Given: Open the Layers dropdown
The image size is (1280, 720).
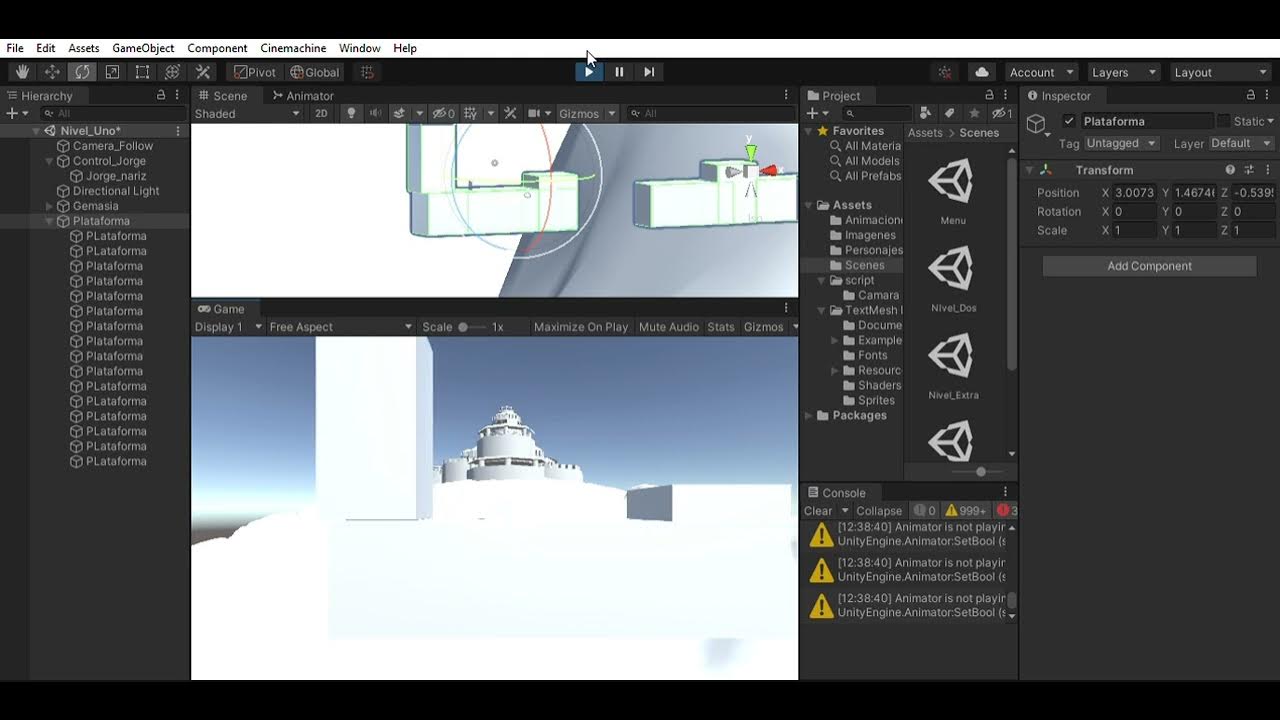Looking at the screenshot, I should 1123,72.
